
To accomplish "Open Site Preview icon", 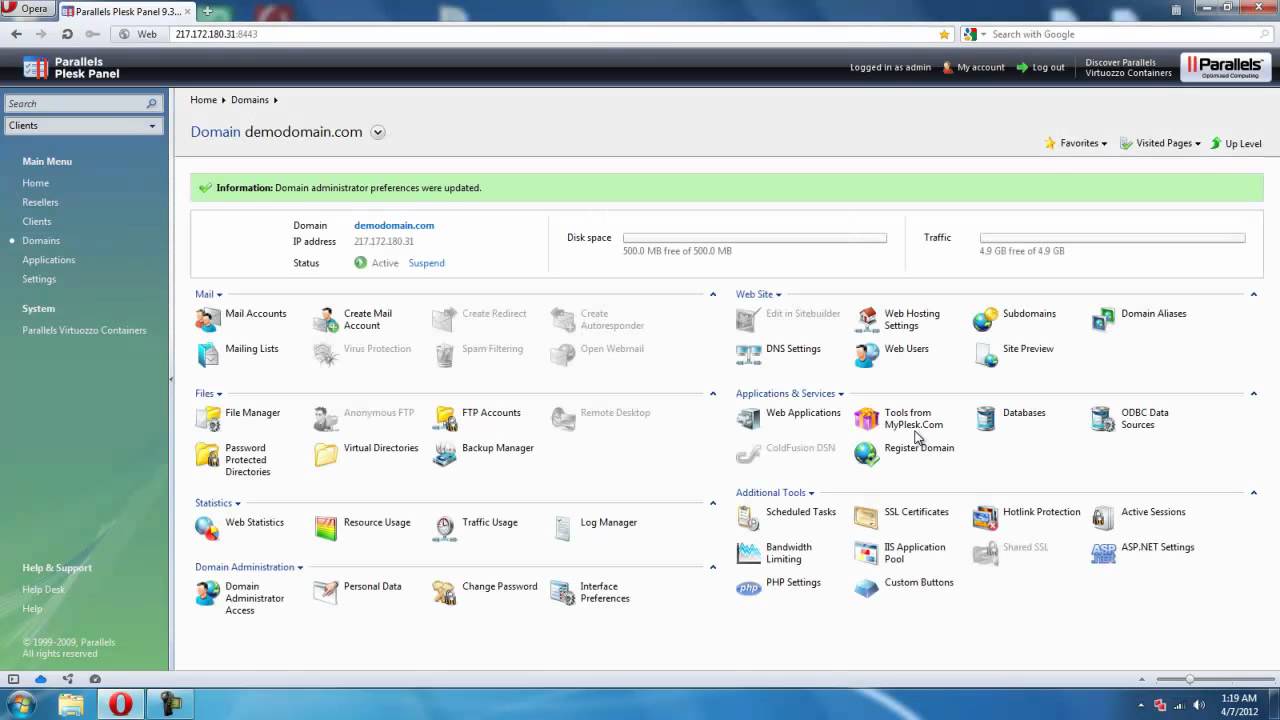I will (986, 354).
